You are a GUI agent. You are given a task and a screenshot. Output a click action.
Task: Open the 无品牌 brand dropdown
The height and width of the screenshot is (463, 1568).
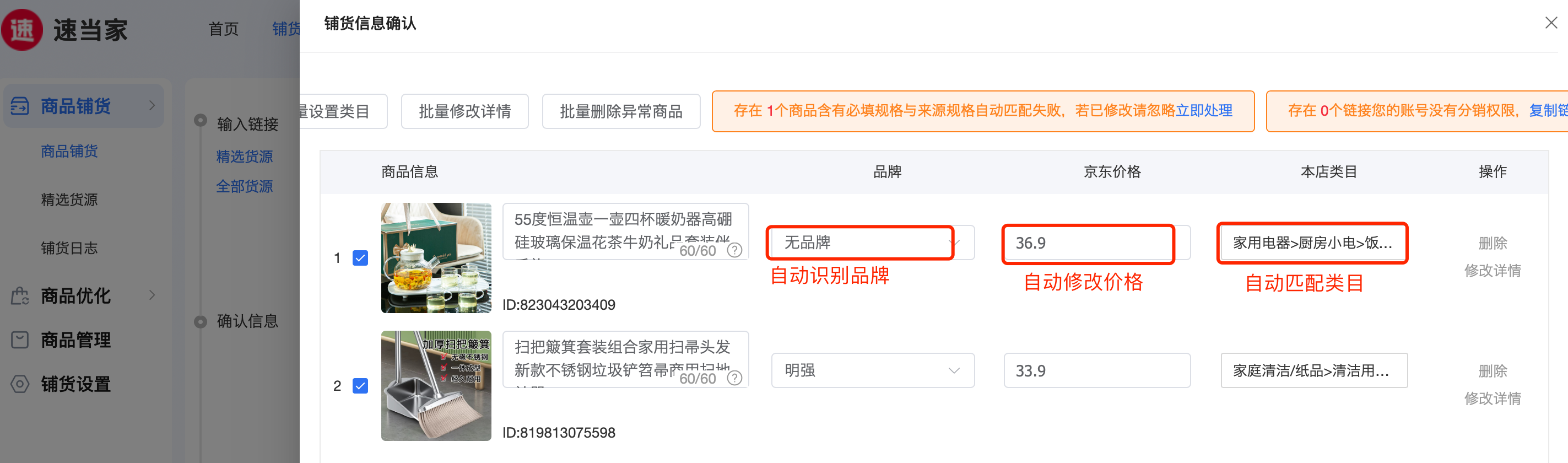click(x=872, y=243)
